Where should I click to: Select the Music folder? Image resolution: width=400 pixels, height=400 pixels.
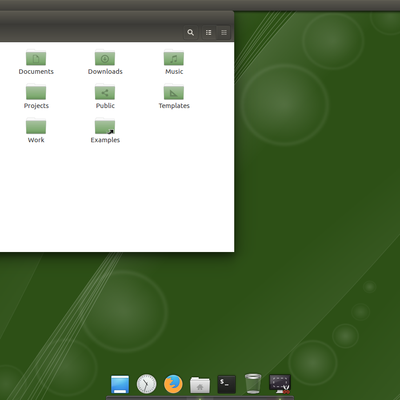click(x=174, y=62)
